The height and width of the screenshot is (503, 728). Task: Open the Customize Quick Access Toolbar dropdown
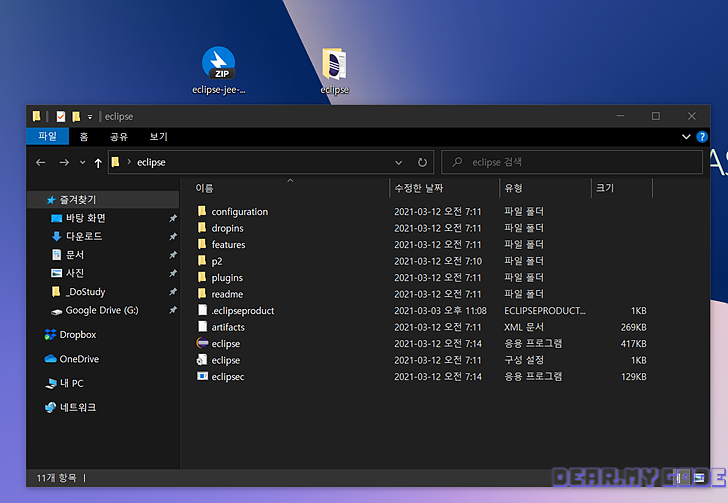click(x=90, y=117)
